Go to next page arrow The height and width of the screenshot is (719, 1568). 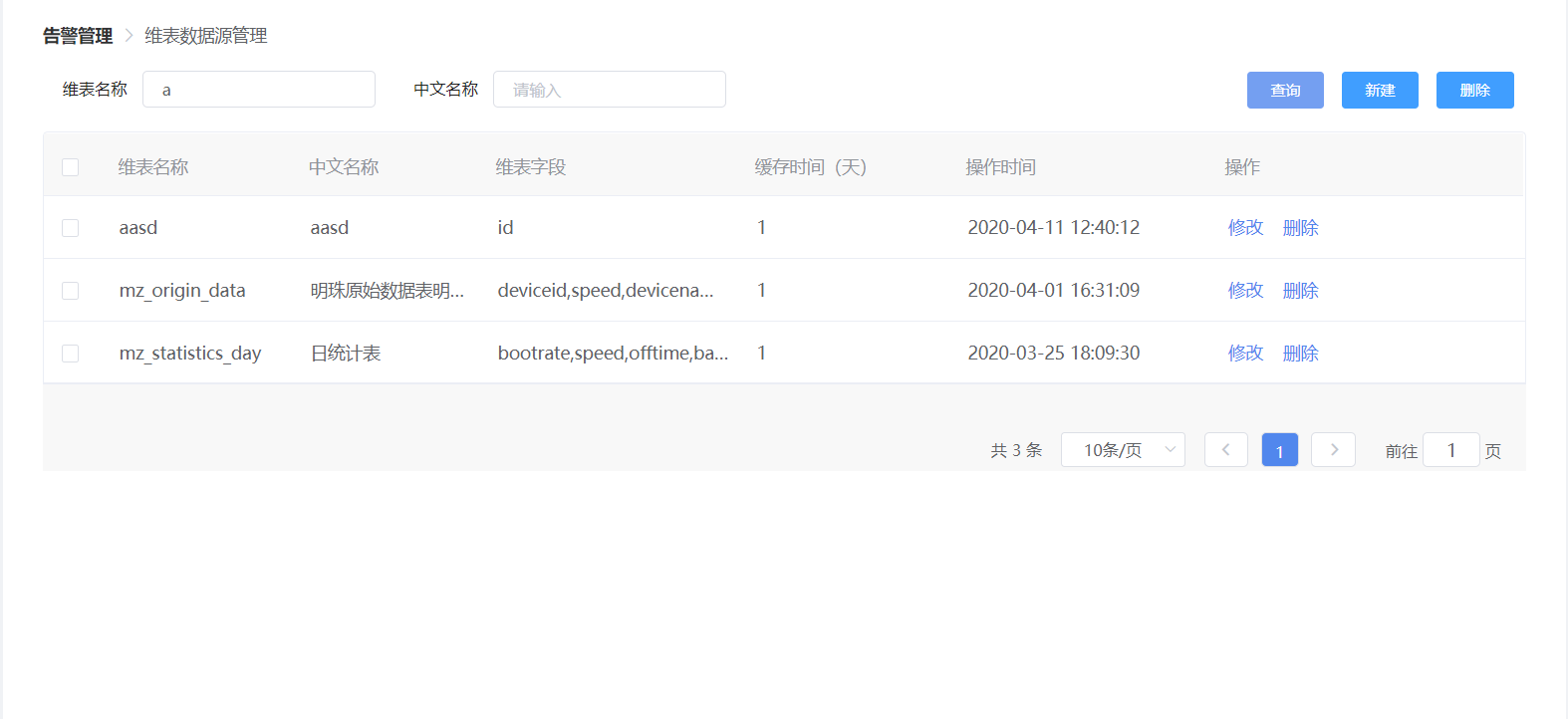tap(1333, 450)
